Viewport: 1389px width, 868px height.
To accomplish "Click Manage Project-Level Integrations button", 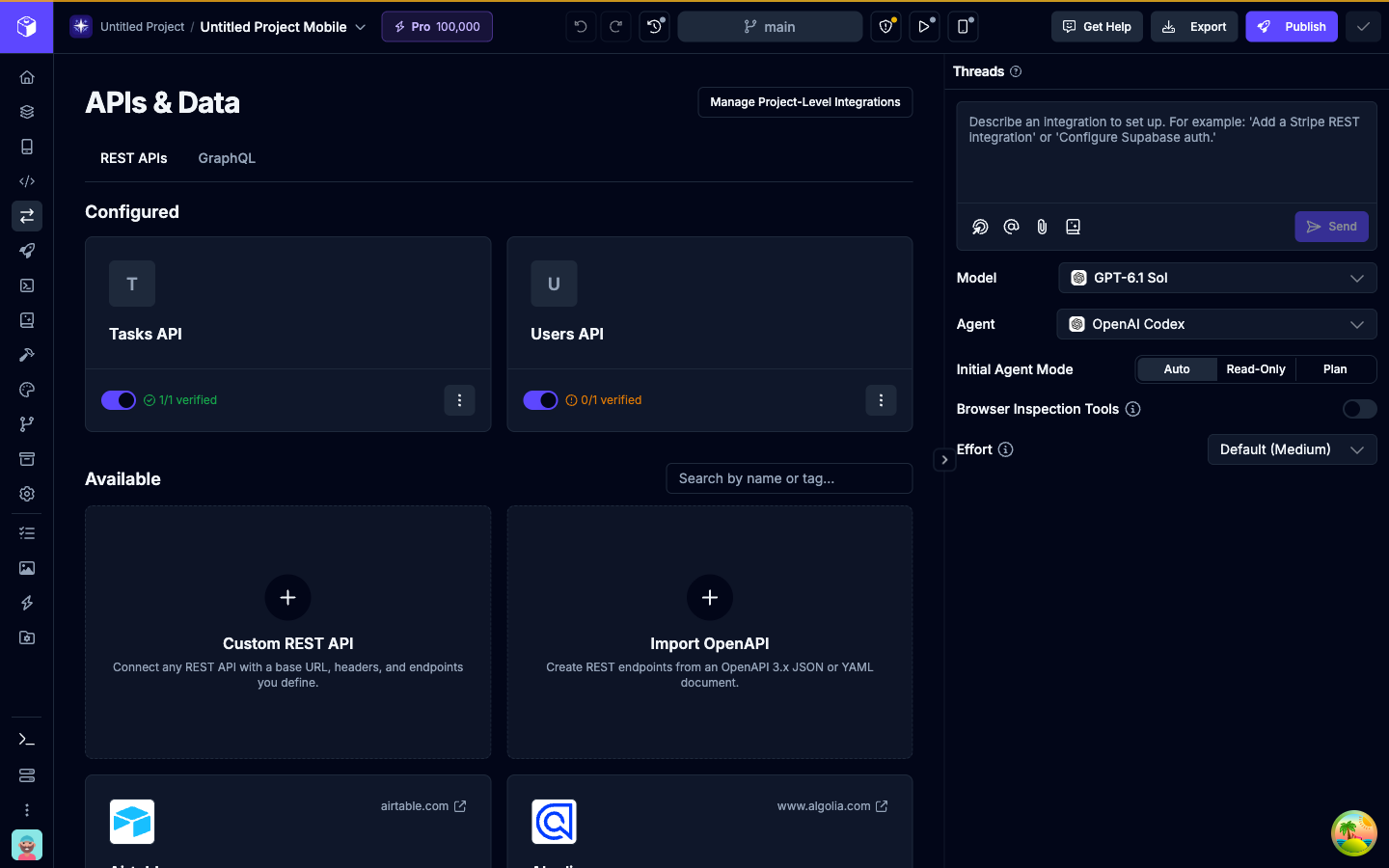I will point(805,102).
